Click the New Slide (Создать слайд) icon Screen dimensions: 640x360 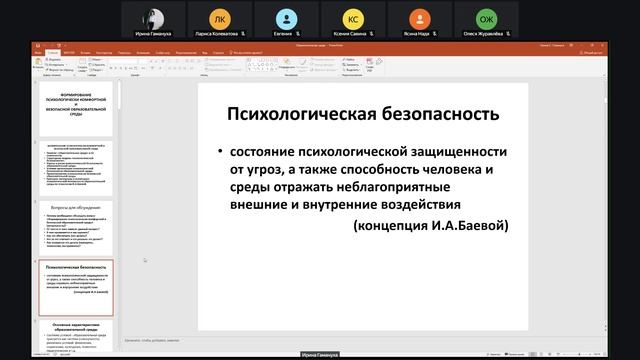pos(82,61)
